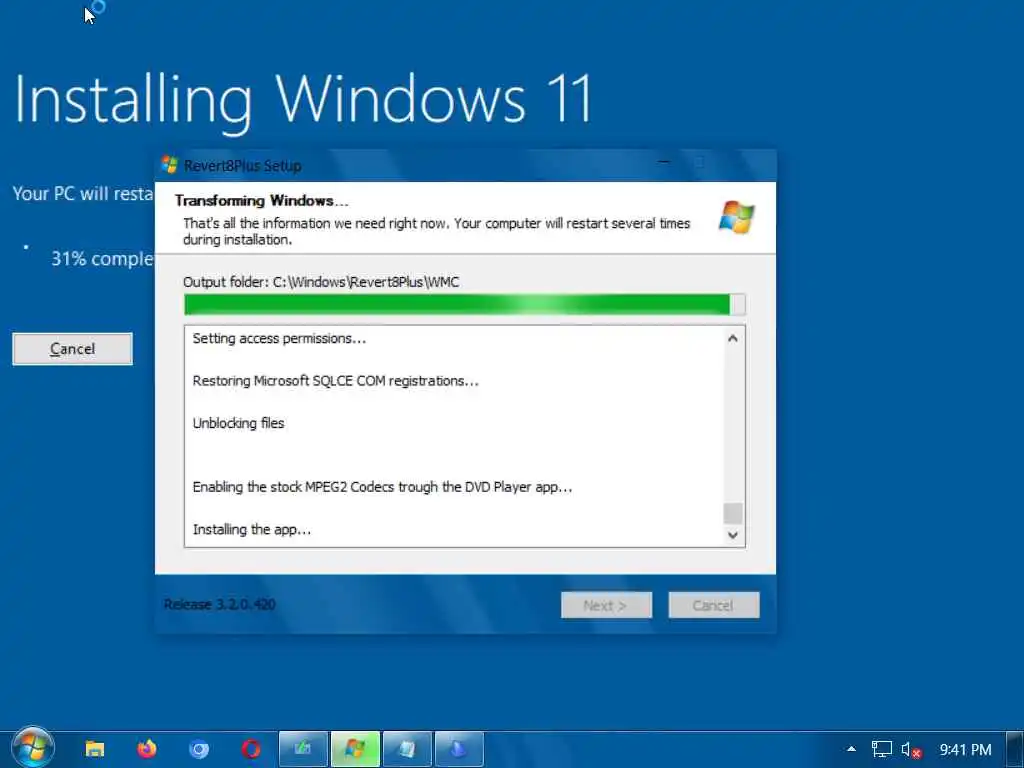
Task: Select the 'Unblocking files' log line
Action: (x=238, y=423)
